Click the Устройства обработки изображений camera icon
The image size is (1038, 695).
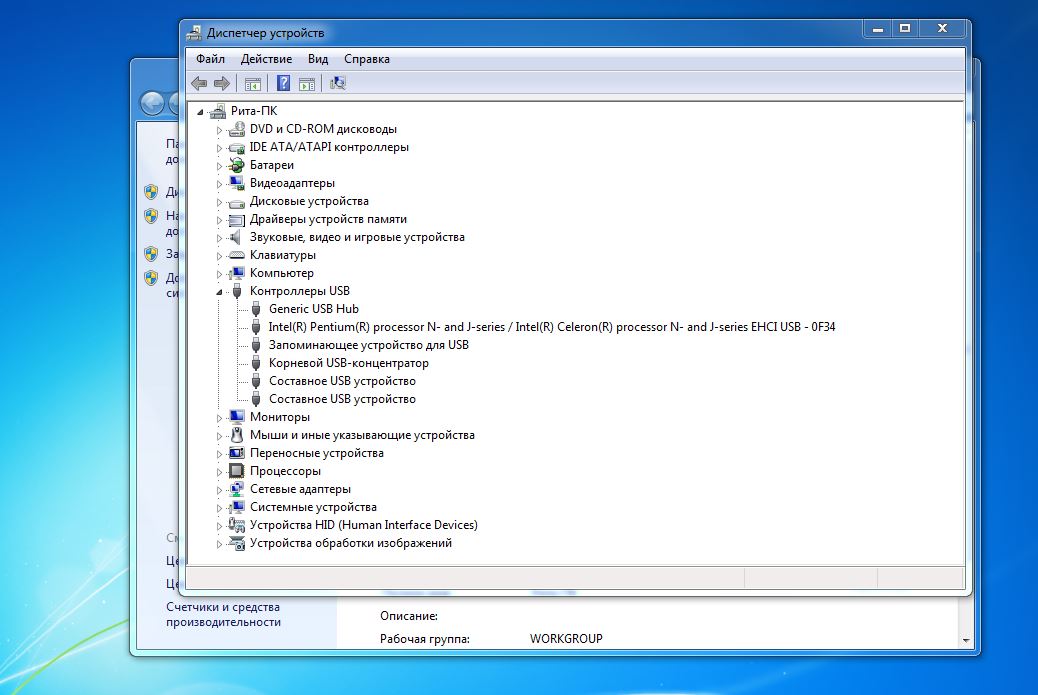(x=236, y=543)
